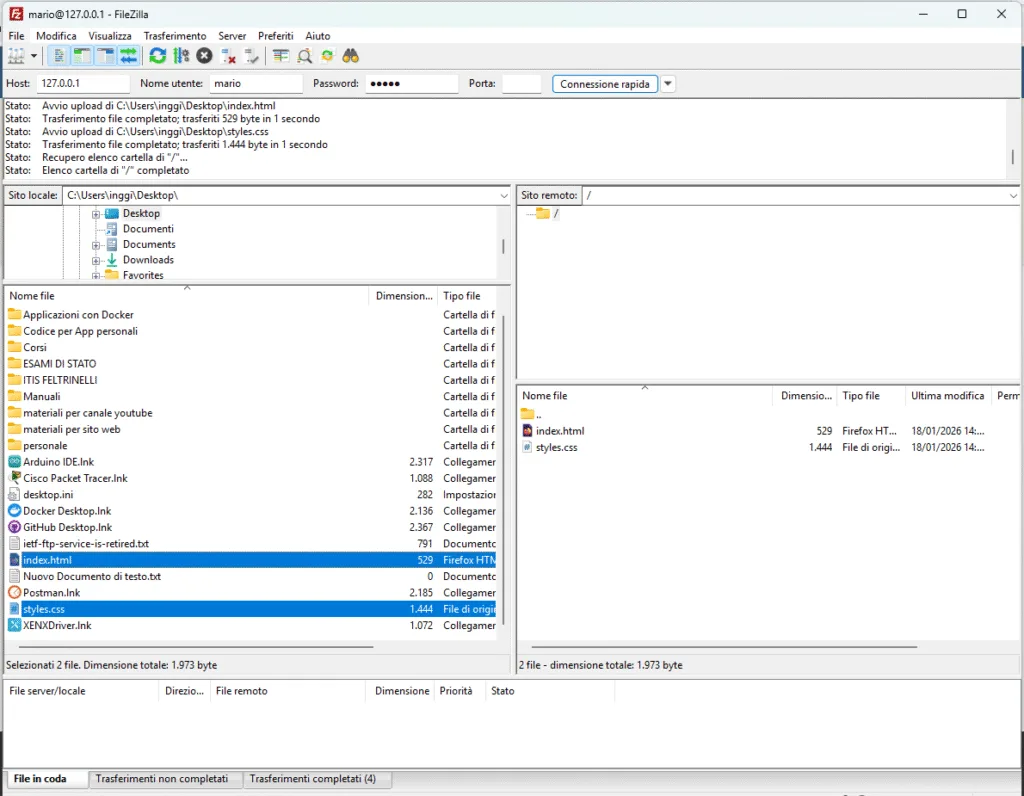This screenshot has height=796, width=1024.
Task: Expand the Sito locale path dropdown
Action: click(x=503, y=195)
